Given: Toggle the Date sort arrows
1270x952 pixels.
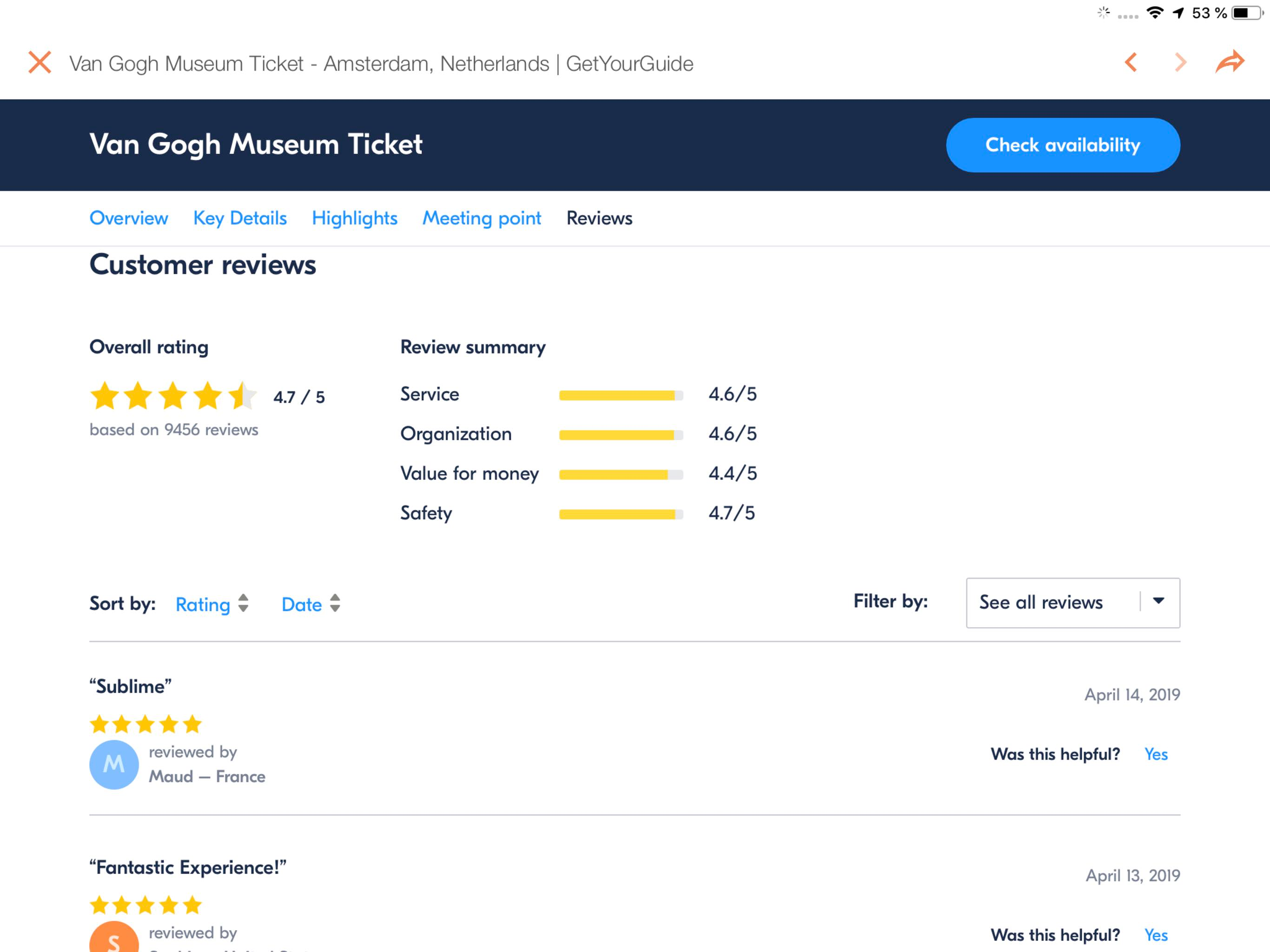Looking at the screenshot, I should pyautogui.click(x=335, y=603).
